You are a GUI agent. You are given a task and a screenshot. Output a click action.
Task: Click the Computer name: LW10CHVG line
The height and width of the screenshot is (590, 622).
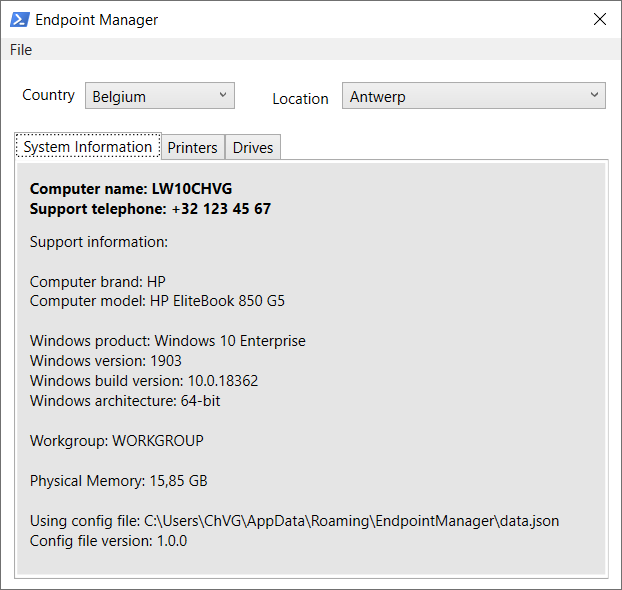coord(131,188)
